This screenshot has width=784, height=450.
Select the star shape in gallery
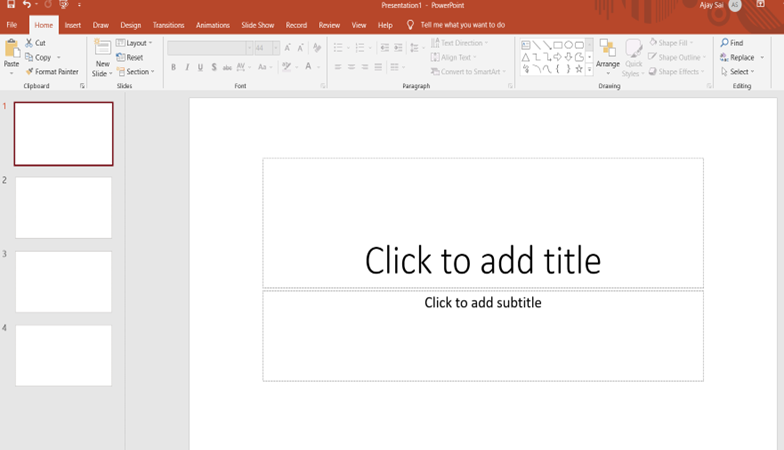[x=579, y=69]
